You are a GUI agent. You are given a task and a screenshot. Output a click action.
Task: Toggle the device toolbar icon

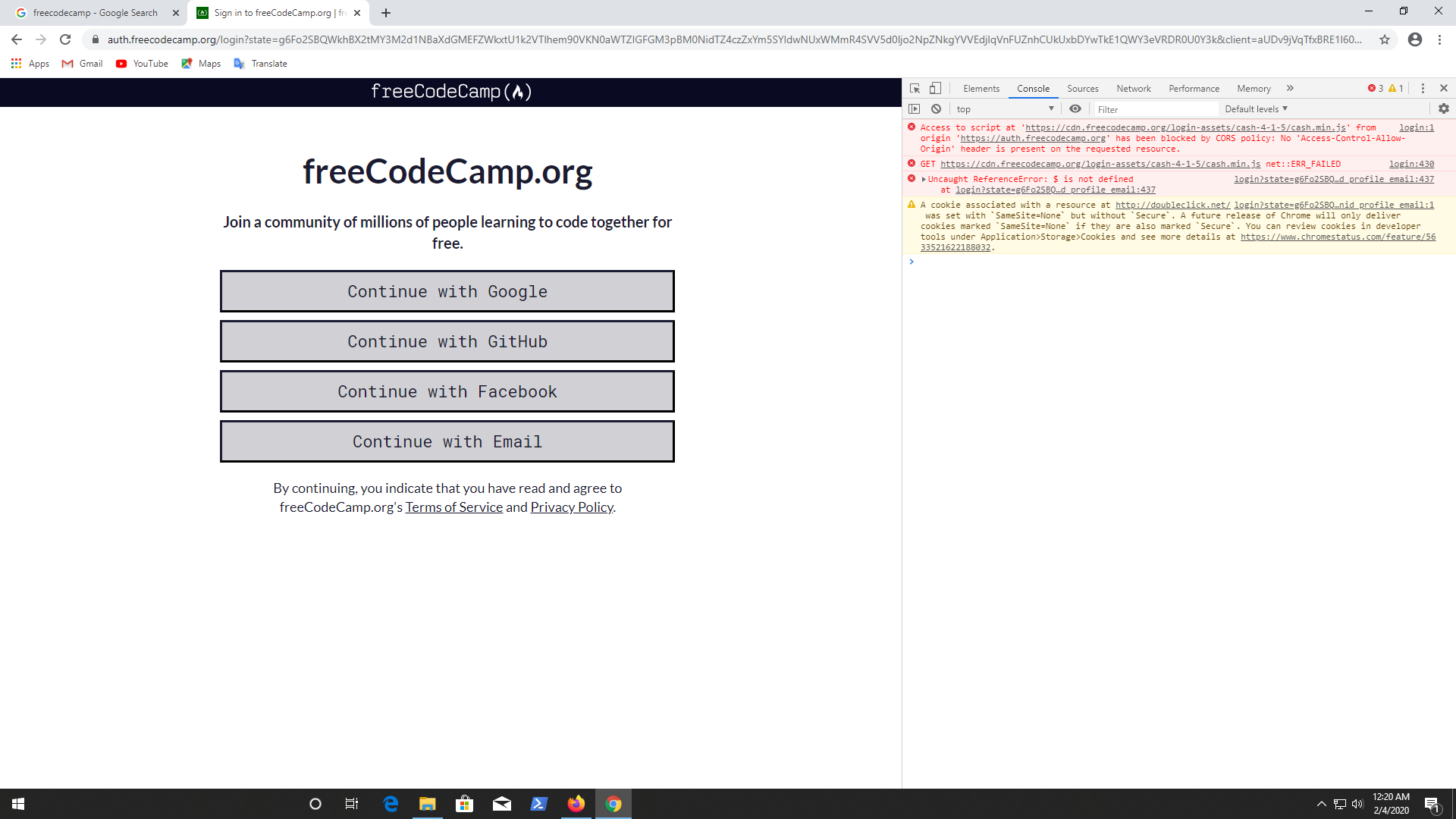click(936, 89)
